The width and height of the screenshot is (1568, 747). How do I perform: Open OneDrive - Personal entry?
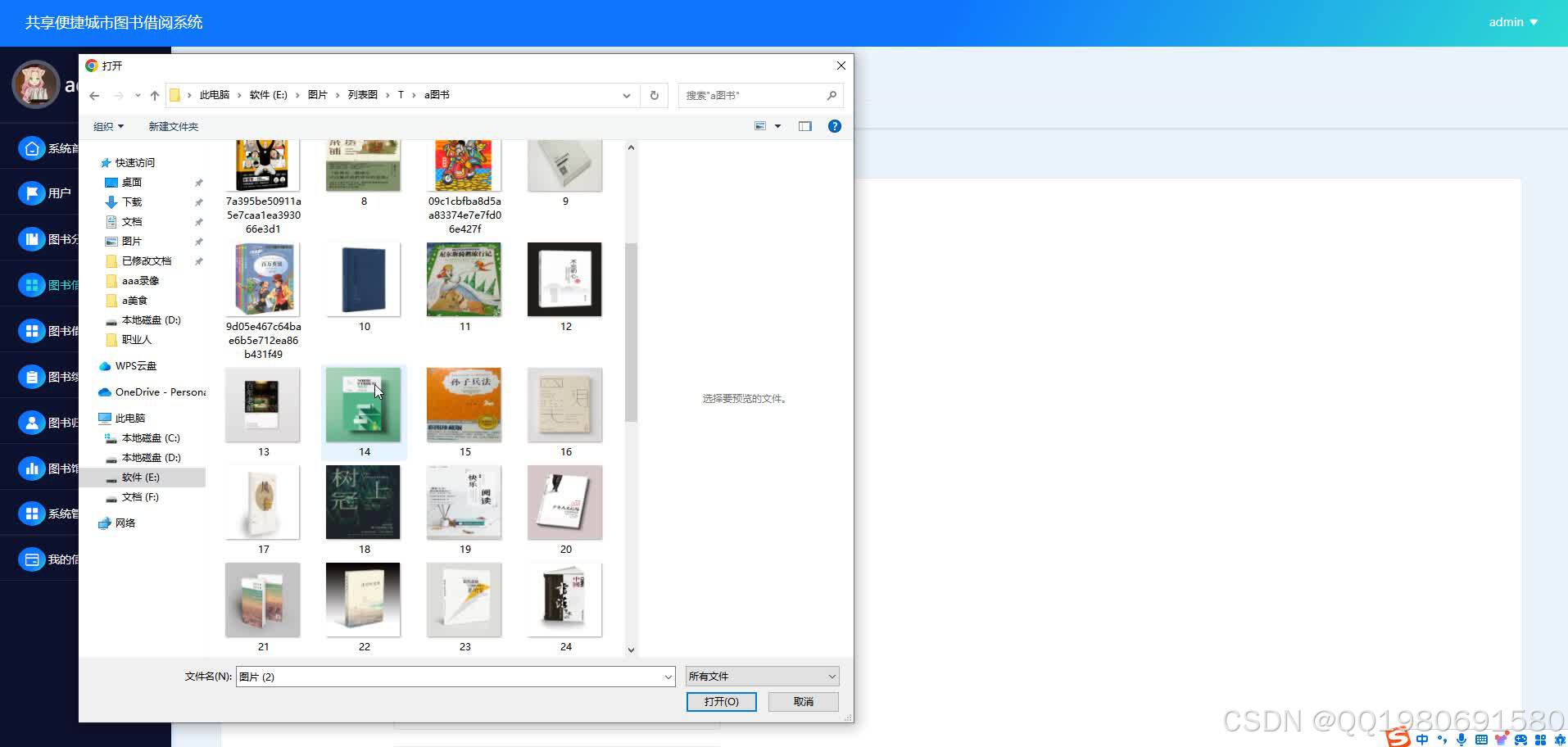click(160, 392)
